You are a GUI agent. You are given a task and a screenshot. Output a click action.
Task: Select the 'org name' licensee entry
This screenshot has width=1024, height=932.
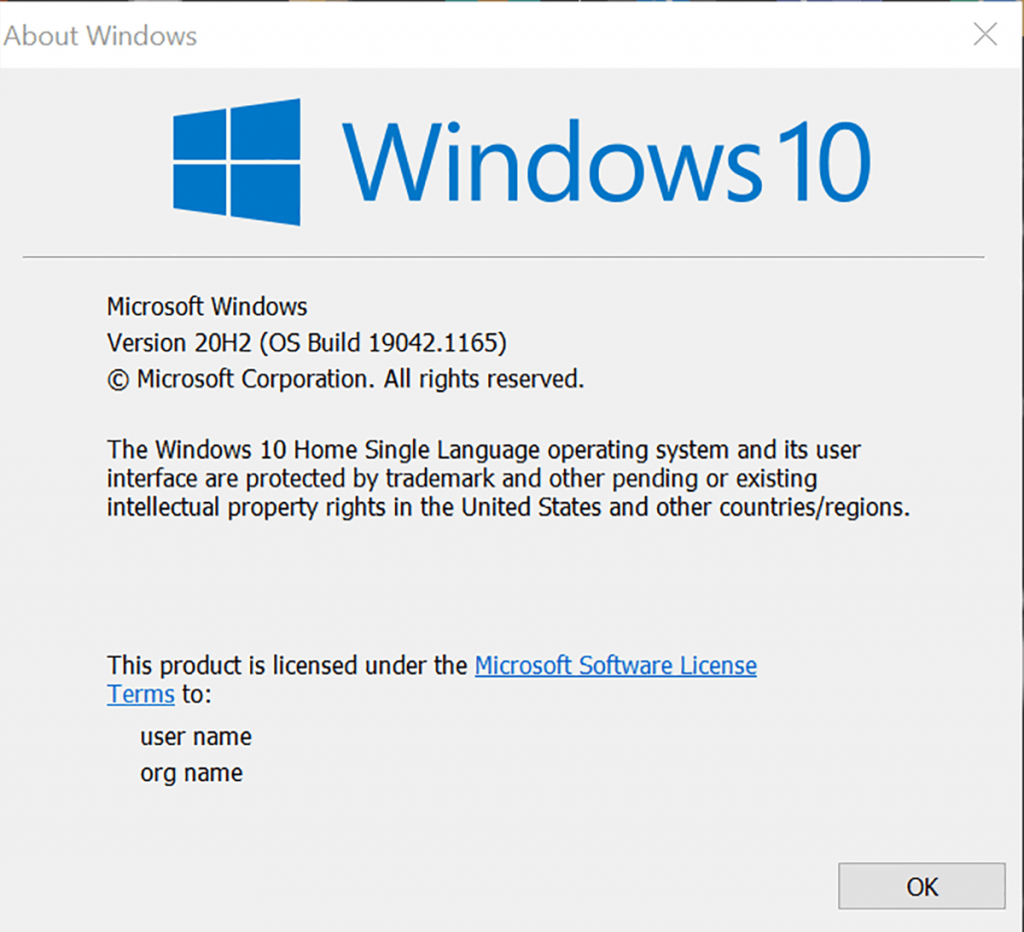point(191,772)
